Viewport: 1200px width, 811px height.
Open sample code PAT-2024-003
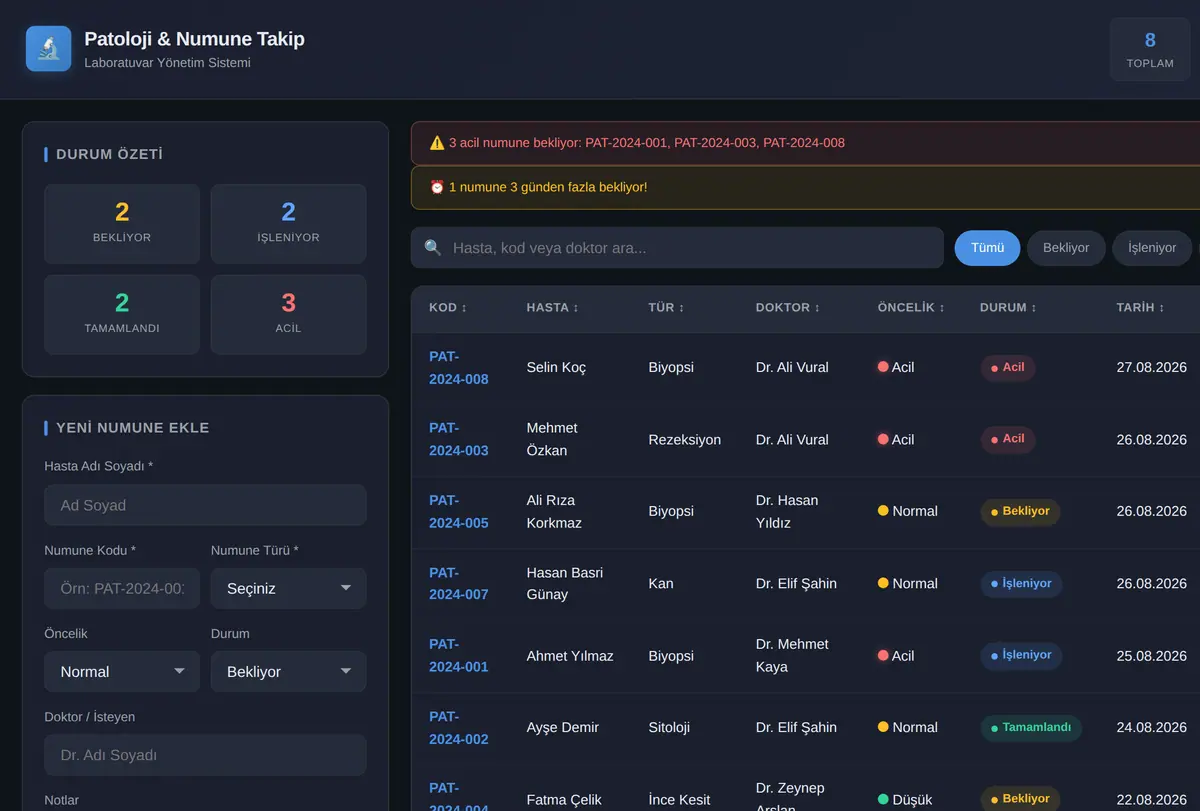click(x=459, y=439)
